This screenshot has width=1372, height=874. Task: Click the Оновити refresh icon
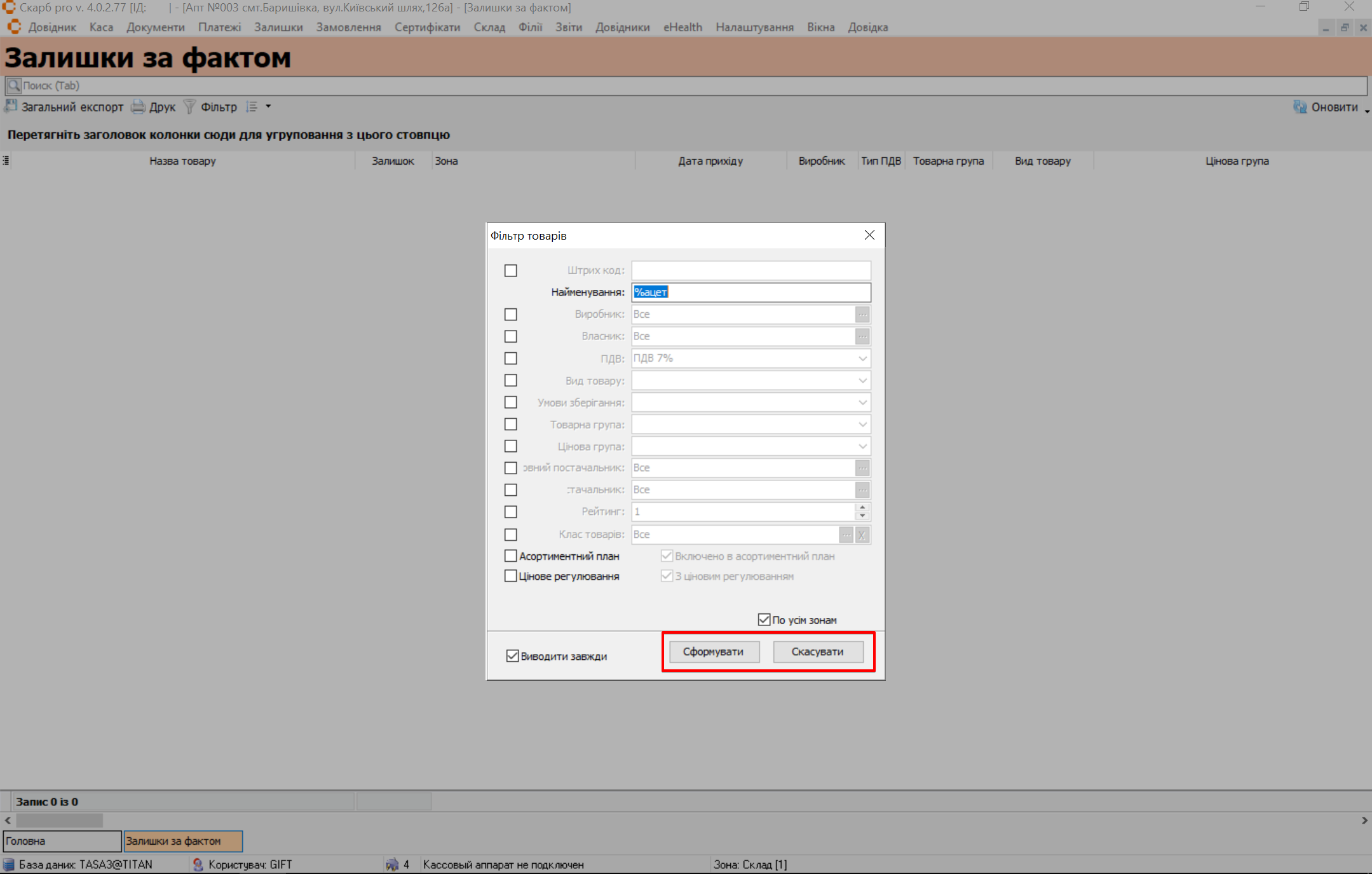pyautogui.click(x=1300, y=107)
